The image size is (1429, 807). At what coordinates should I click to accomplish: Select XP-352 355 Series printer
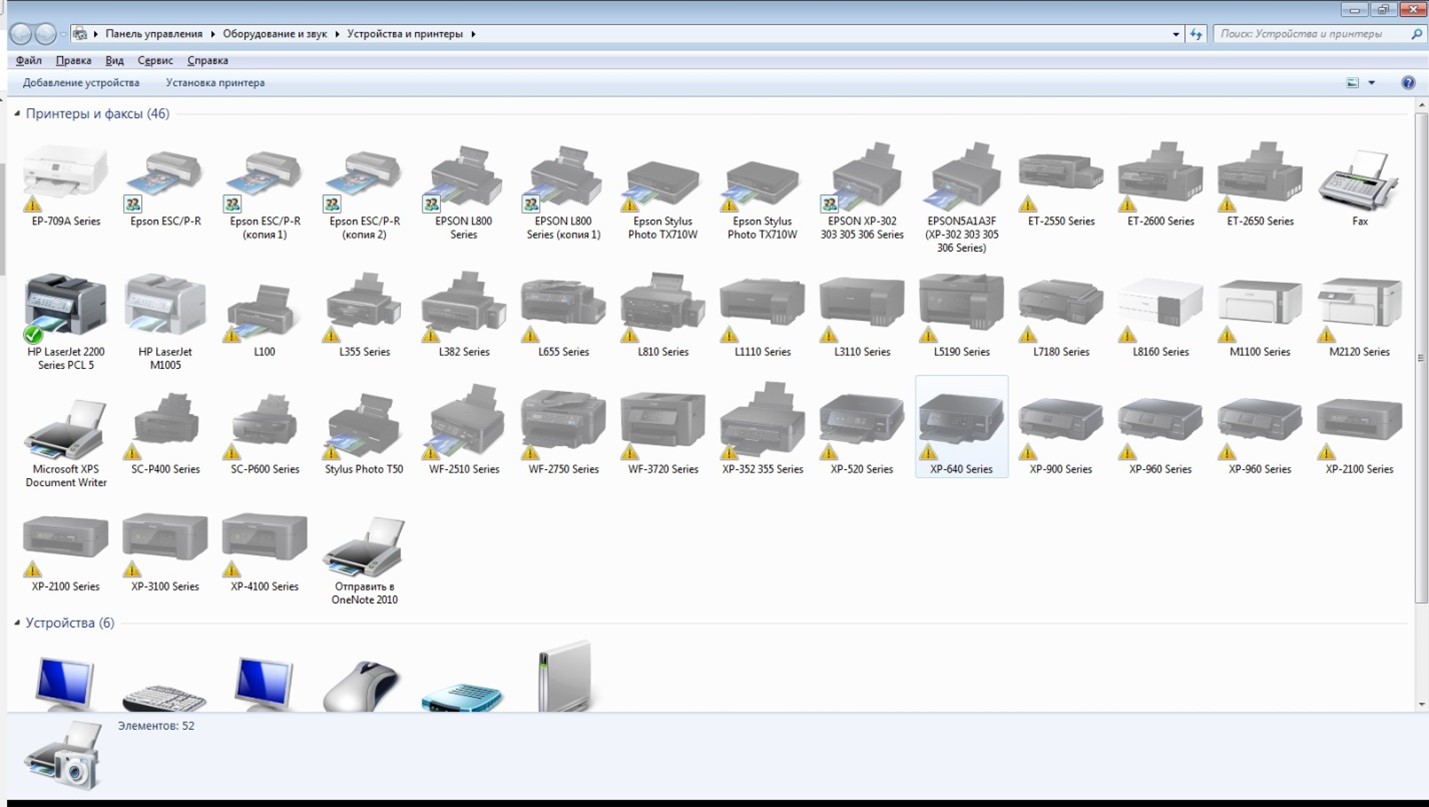[763, 428]
